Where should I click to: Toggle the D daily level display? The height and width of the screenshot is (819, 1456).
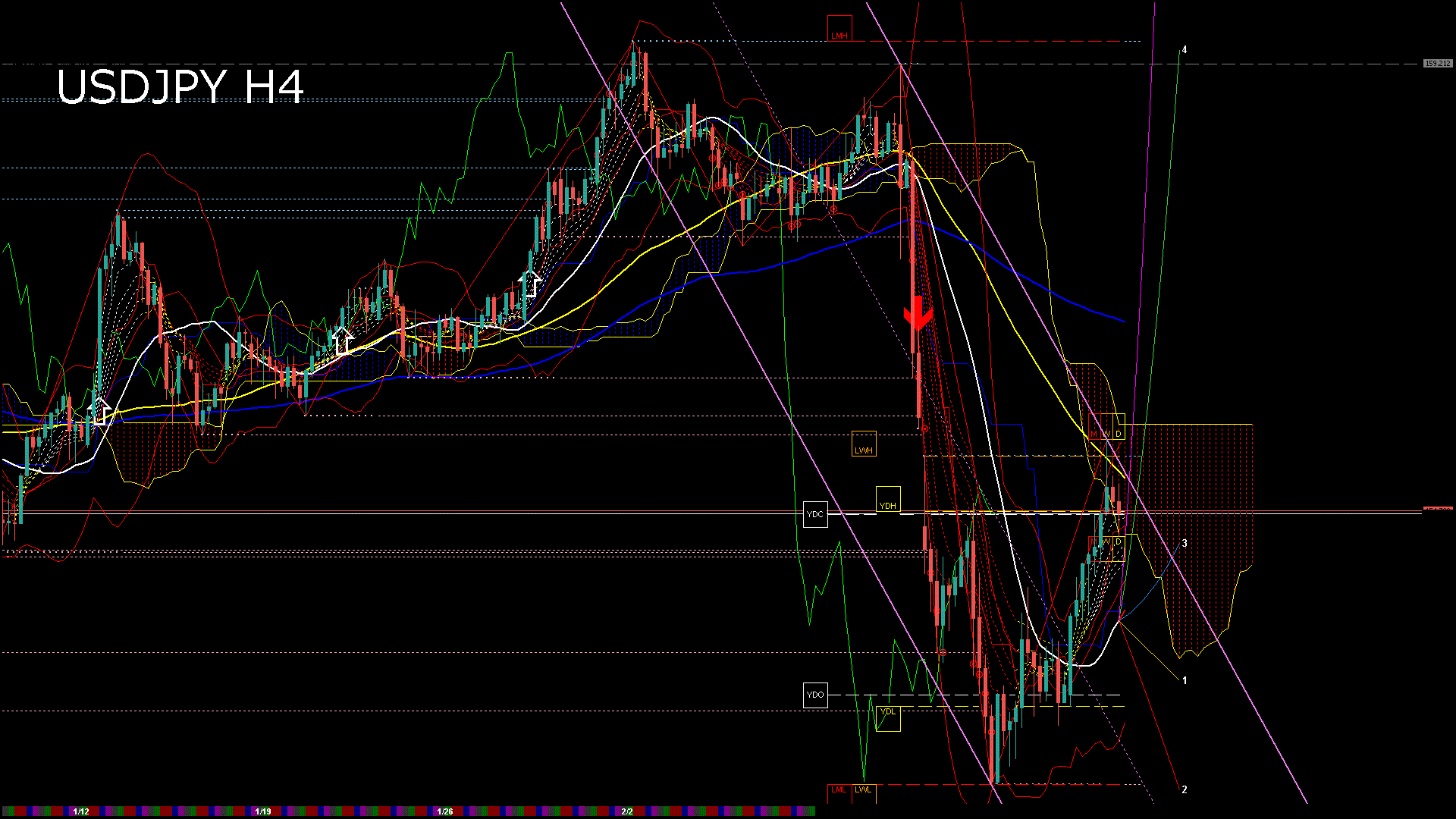tap(1119, 432)
